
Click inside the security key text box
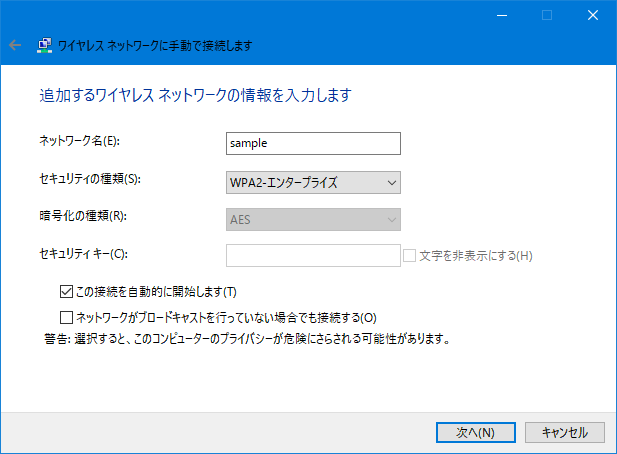point(313,256)
